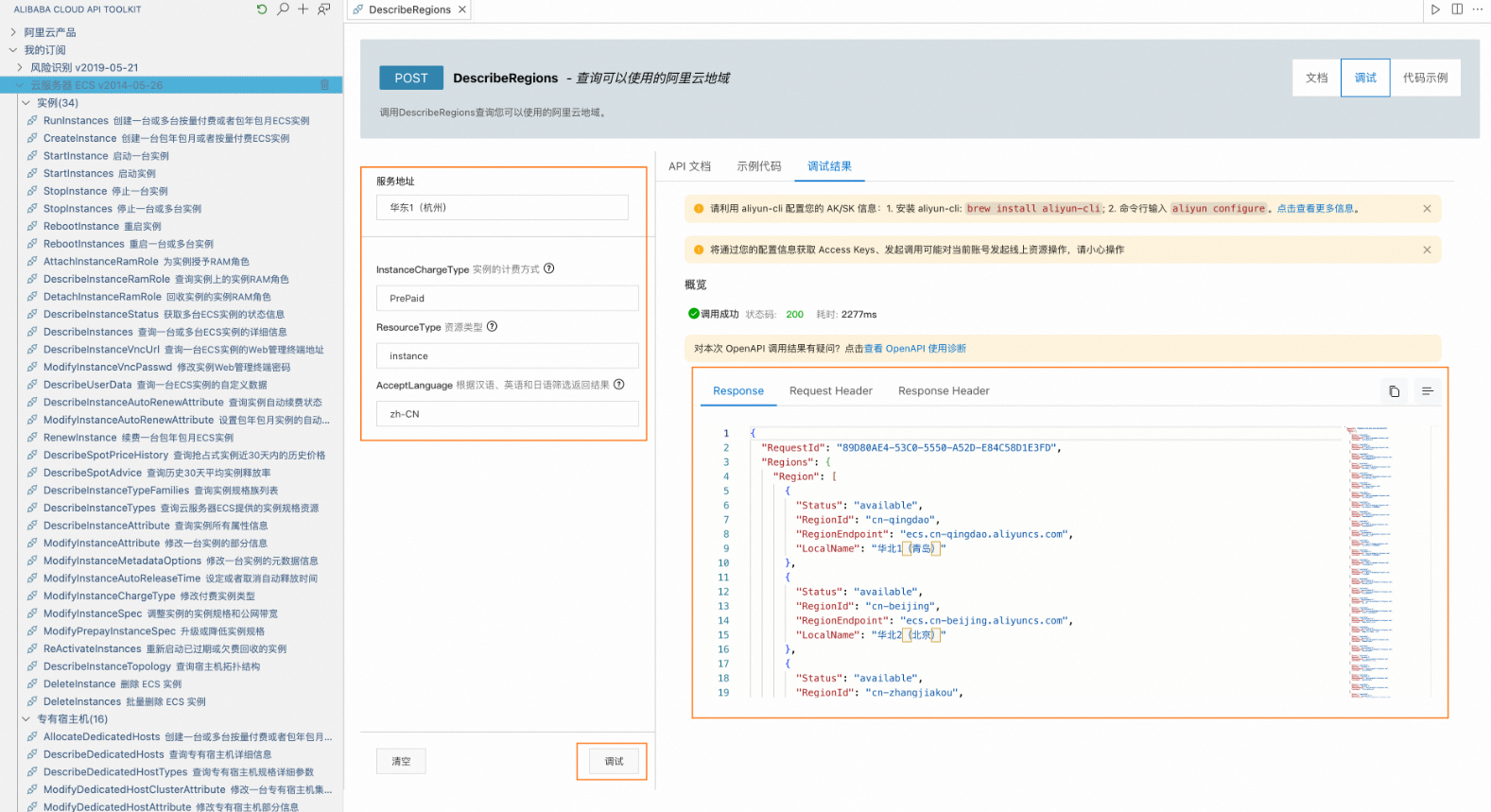Close the DescribeRegions editor tab
This screenshot has width=1491, height=812.
click(x=462, y=9)
